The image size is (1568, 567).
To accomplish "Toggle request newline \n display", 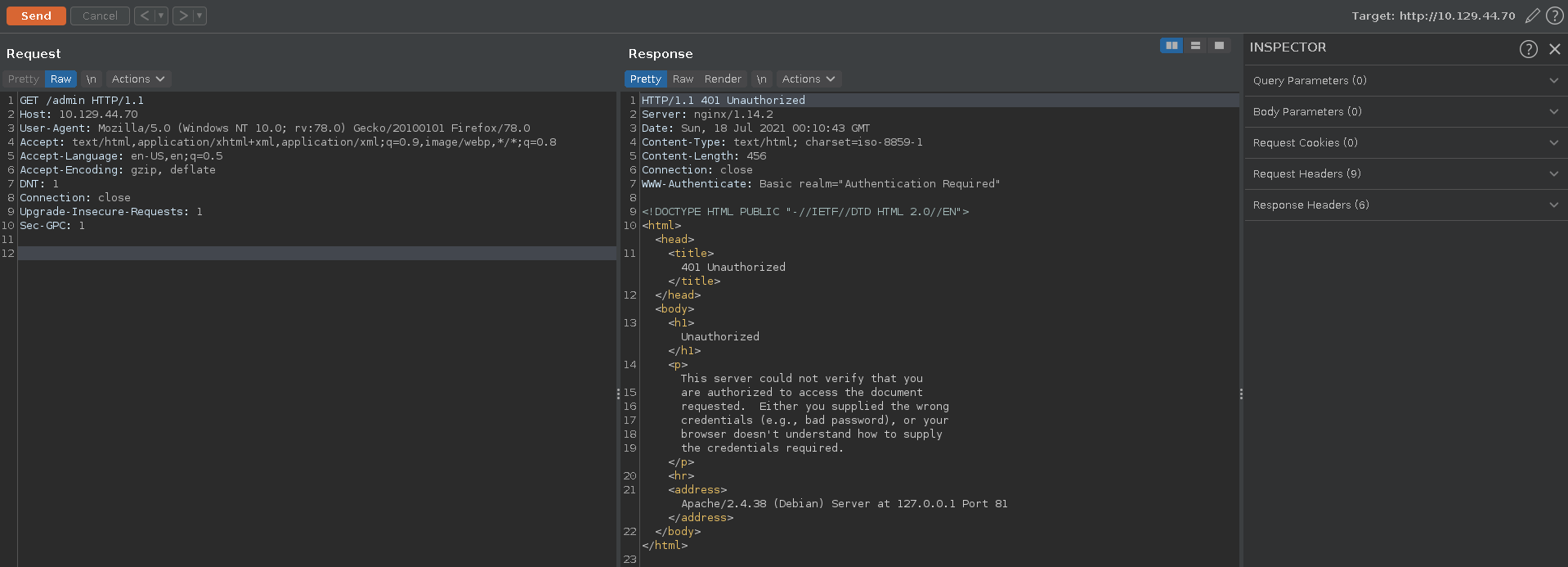I will click(x=92, y=79).
